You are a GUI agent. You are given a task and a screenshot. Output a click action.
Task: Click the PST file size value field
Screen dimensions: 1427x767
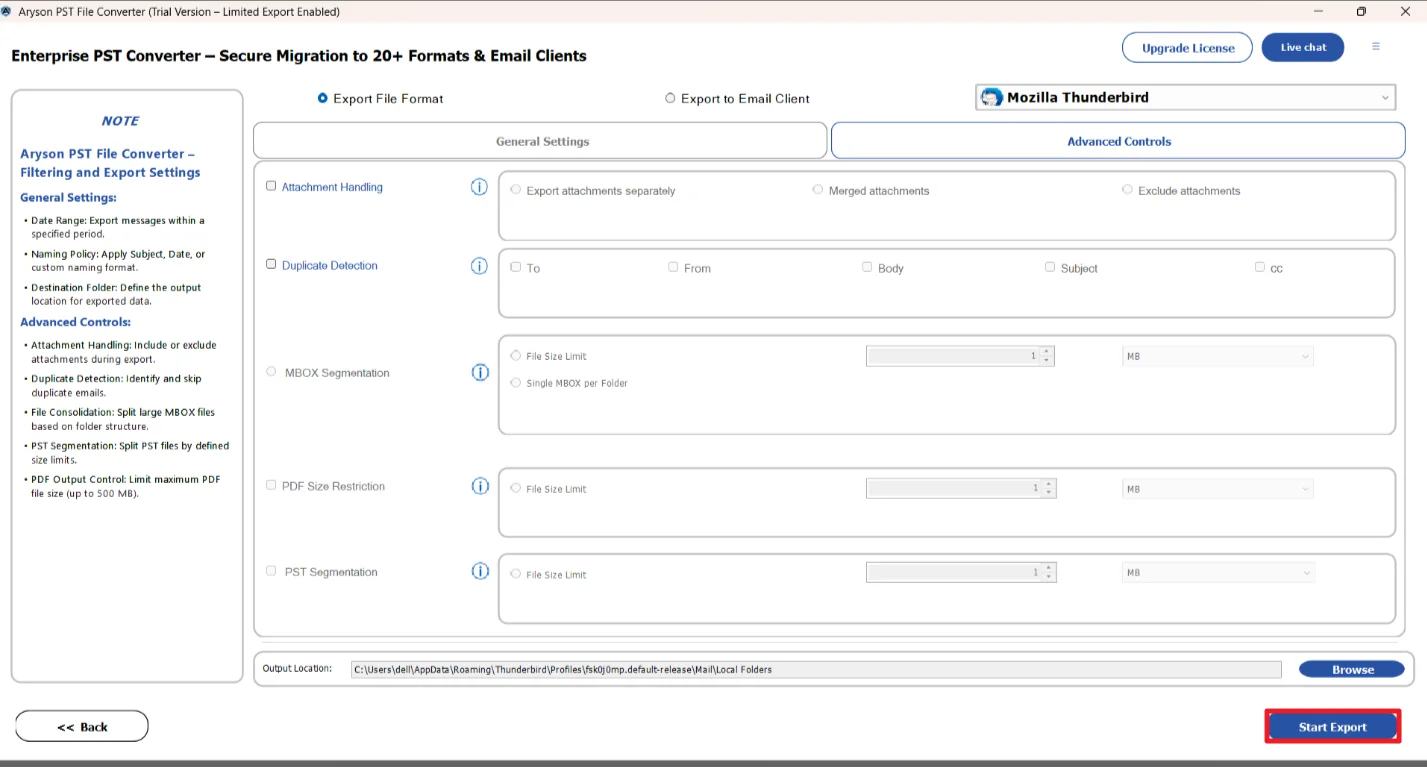[955, 573]
